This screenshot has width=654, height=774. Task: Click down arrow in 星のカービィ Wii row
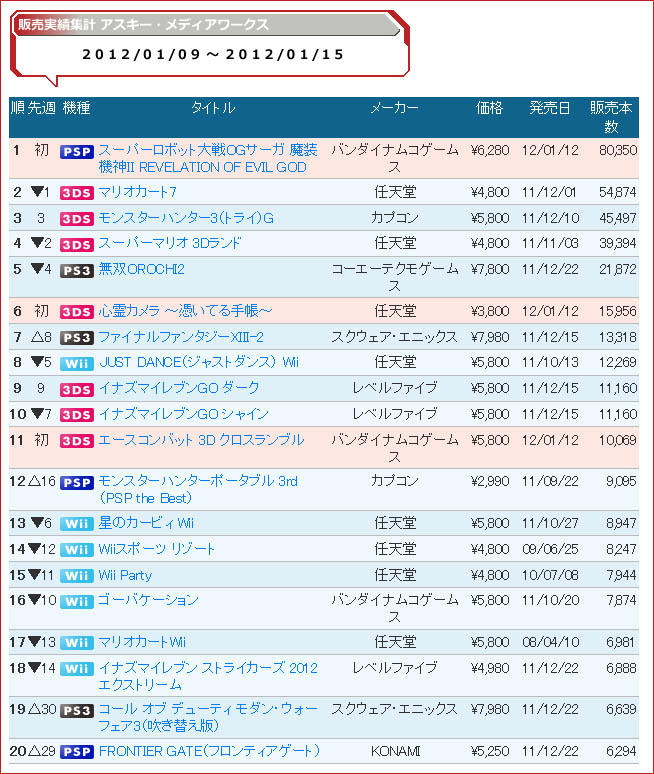click(37, 522)
